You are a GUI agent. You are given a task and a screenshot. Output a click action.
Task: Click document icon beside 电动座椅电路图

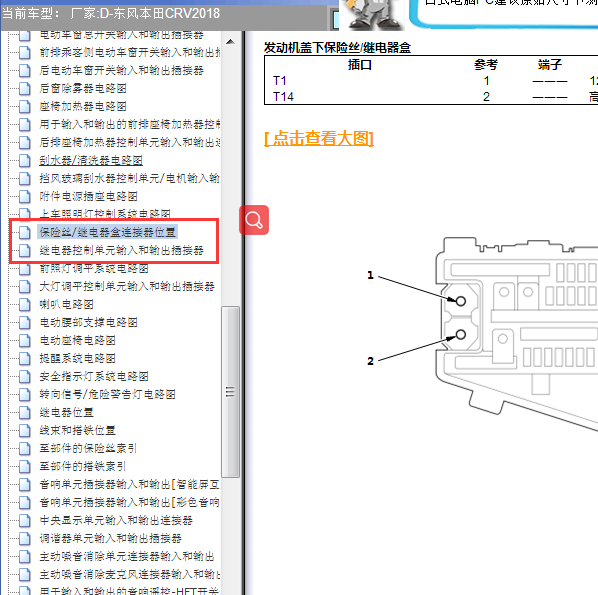pos(24,340)
